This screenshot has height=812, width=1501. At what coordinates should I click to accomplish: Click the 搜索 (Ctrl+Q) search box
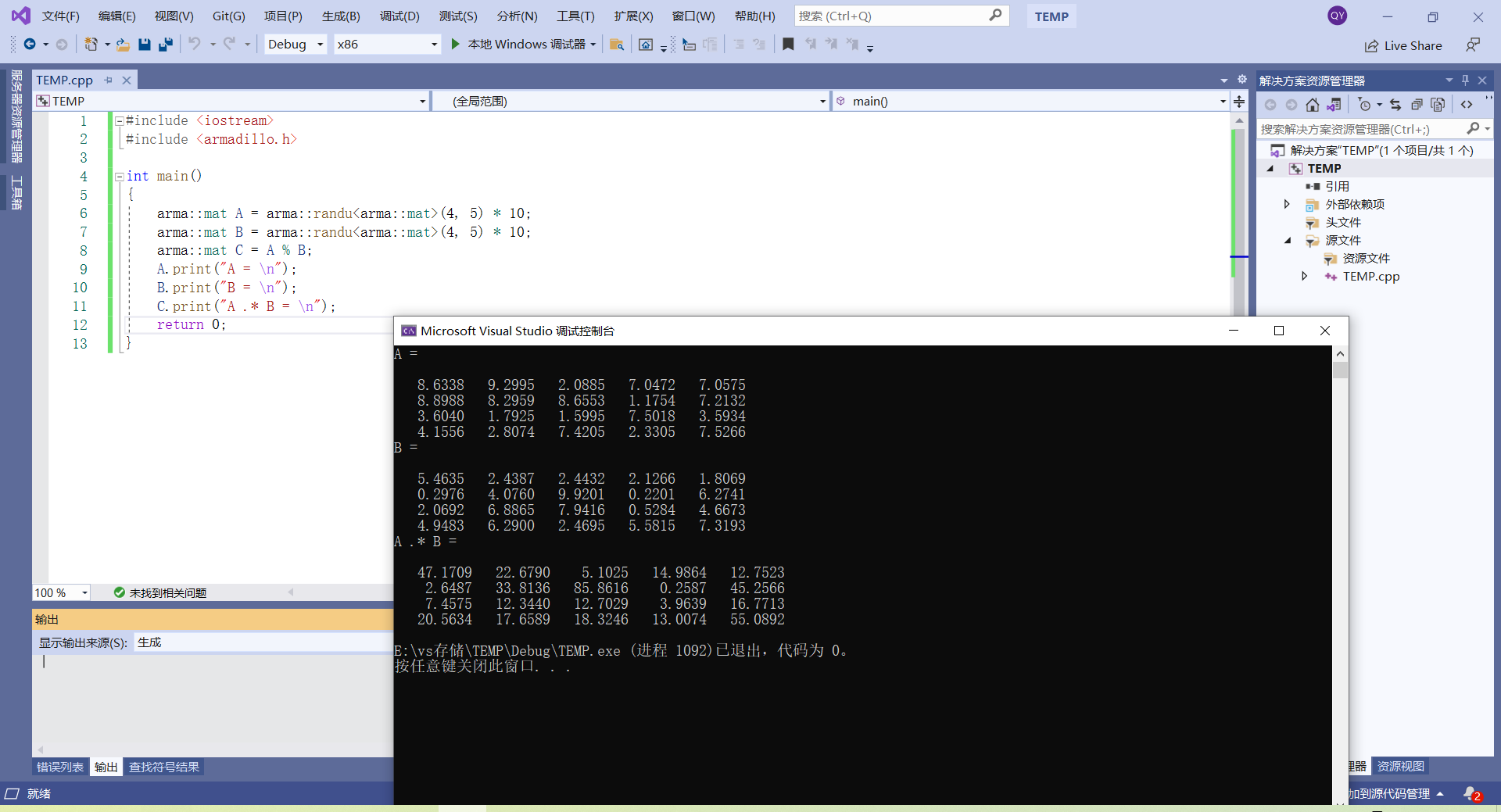901,16
